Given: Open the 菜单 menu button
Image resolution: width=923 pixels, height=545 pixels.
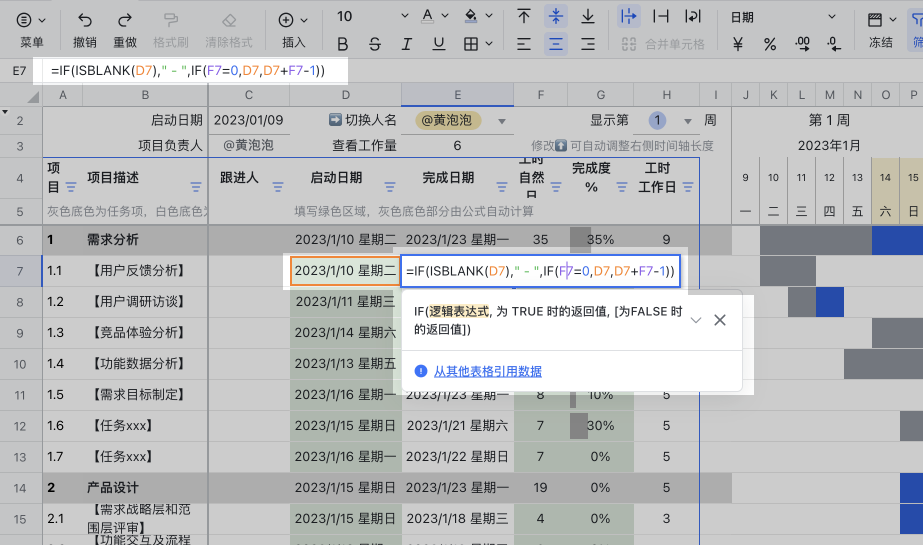Looking at the screenshot, I should pos(31,29).
